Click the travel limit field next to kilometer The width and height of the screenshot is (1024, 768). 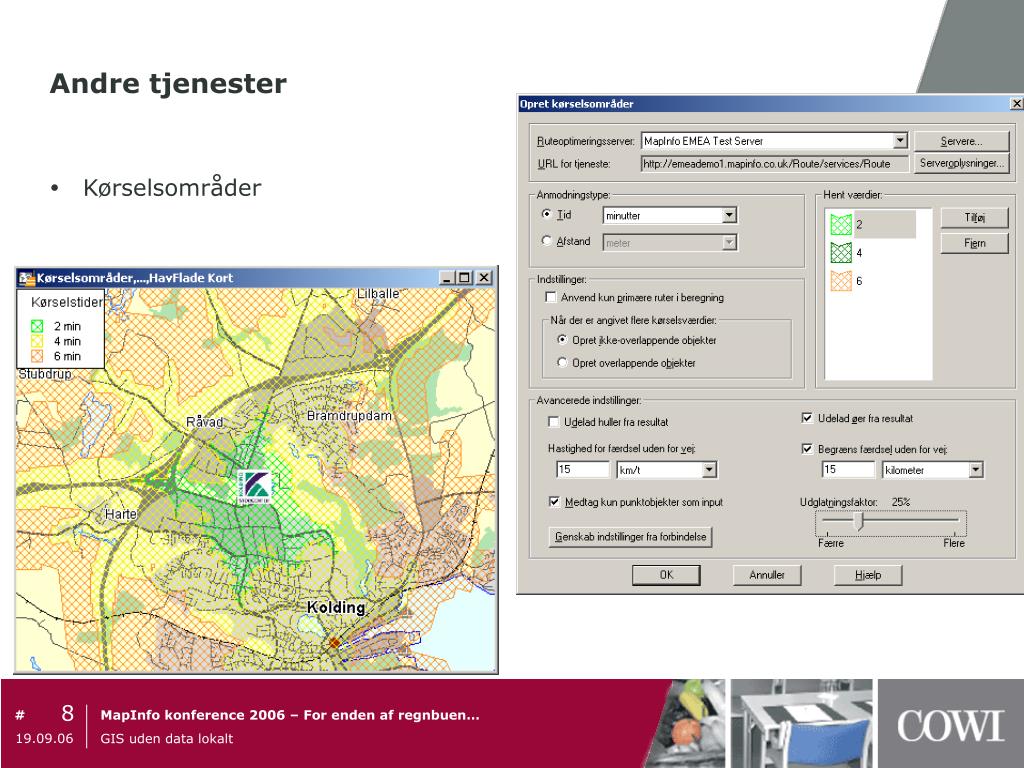coord(848,470)
